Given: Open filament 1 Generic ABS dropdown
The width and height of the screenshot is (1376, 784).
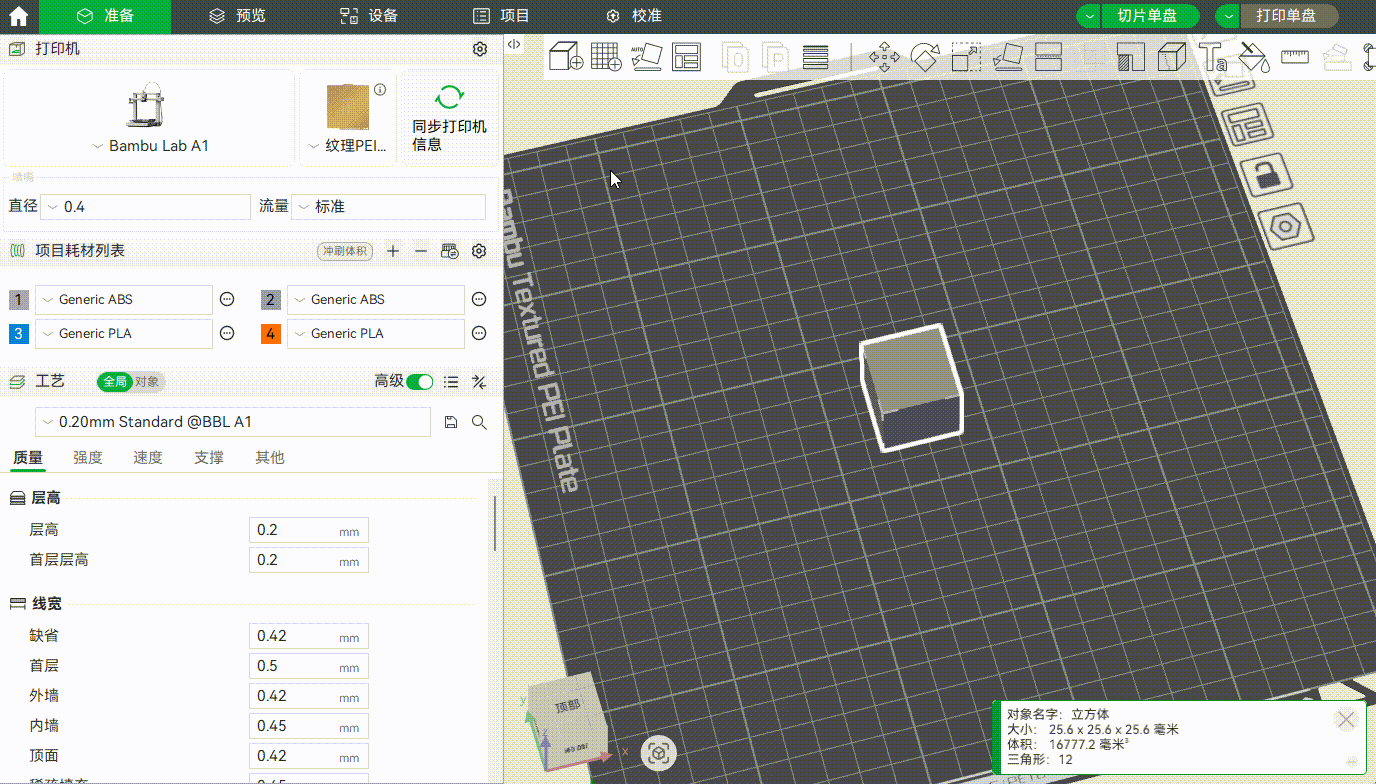Looking at the screenshot, I should 124,300.
